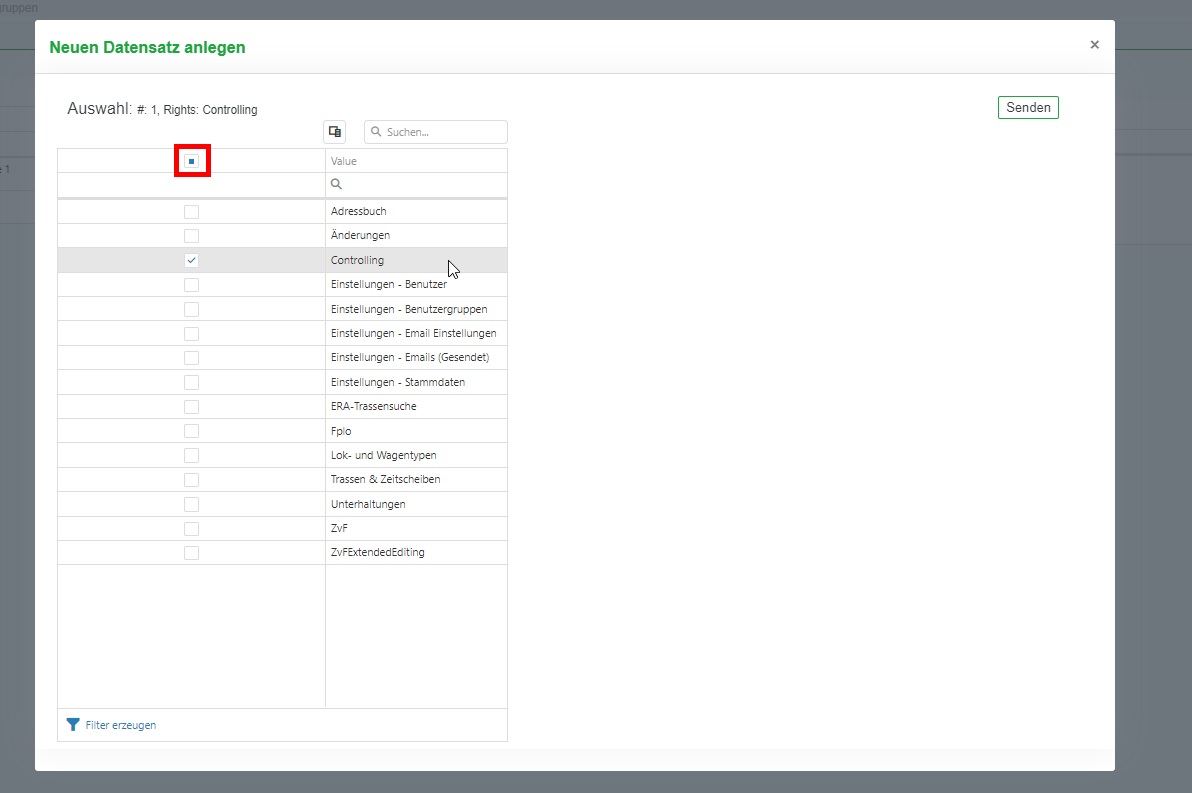
Task: Tick the Einstellungen - Benutzer checkbox
Action: click(x=192, y=285)
